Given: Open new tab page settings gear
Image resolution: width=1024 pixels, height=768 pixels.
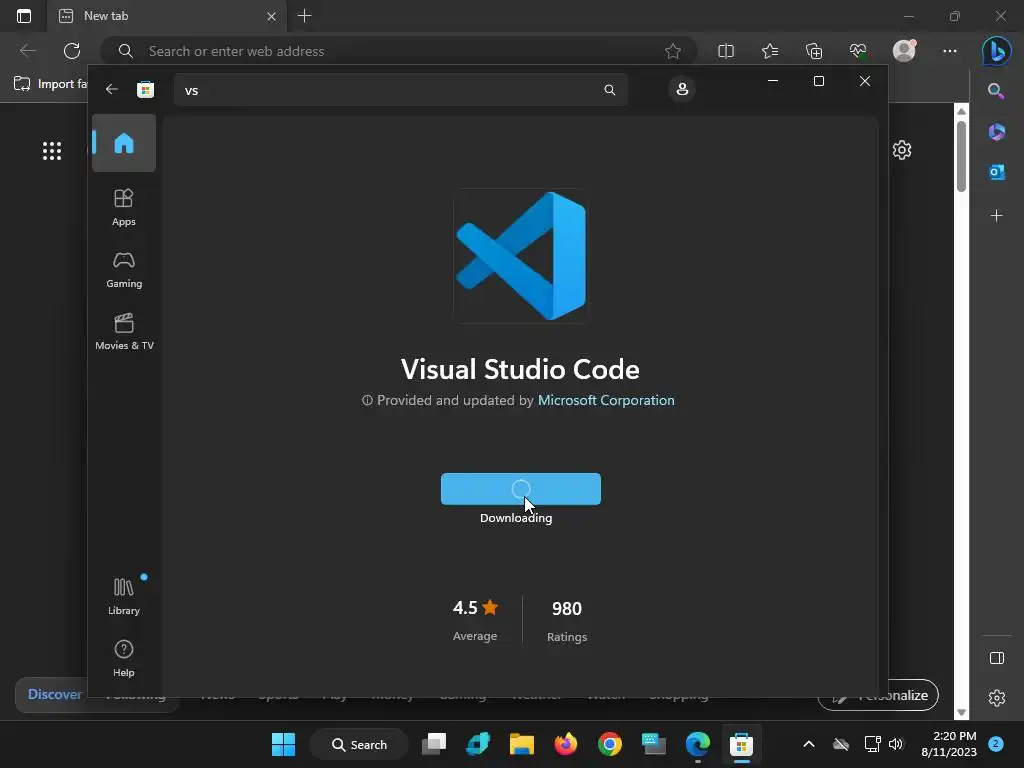Looking at the screenshot, I should click(902, 150).
